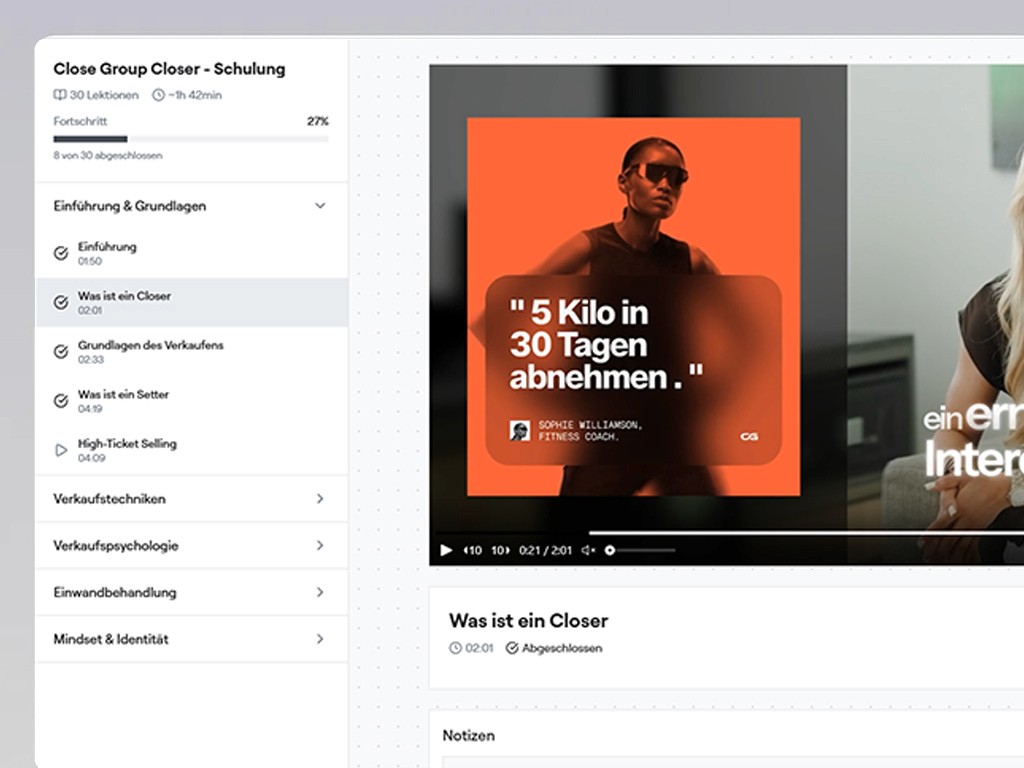Screen dimensions: 1024x768
Task: Expand the Verkaufspsychologie section
Action: [191, 545]
